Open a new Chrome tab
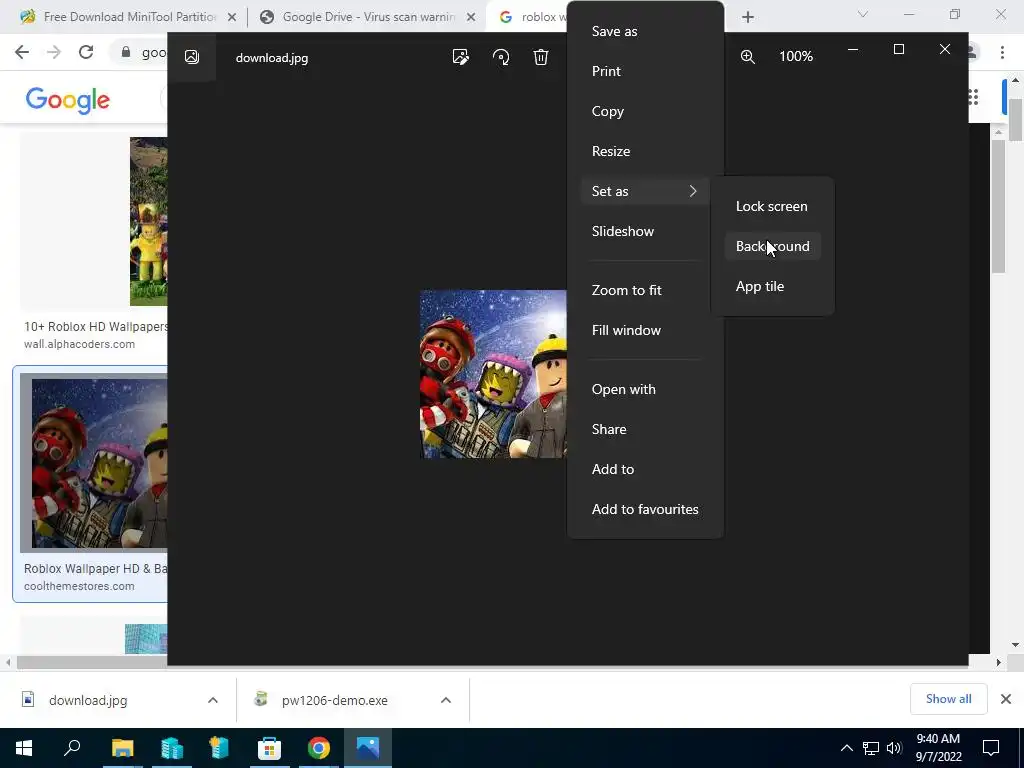 pos(748,17)
